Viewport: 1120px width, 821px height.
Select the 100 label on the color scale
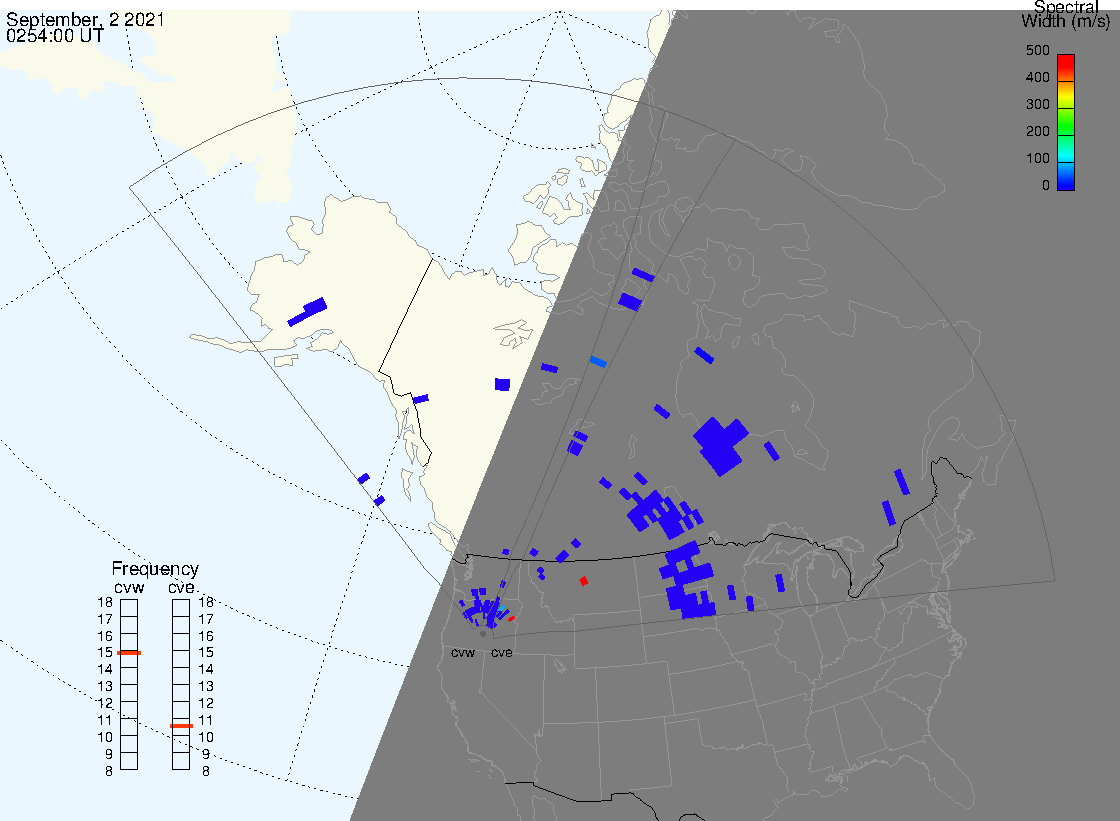tap(1037, 159)
